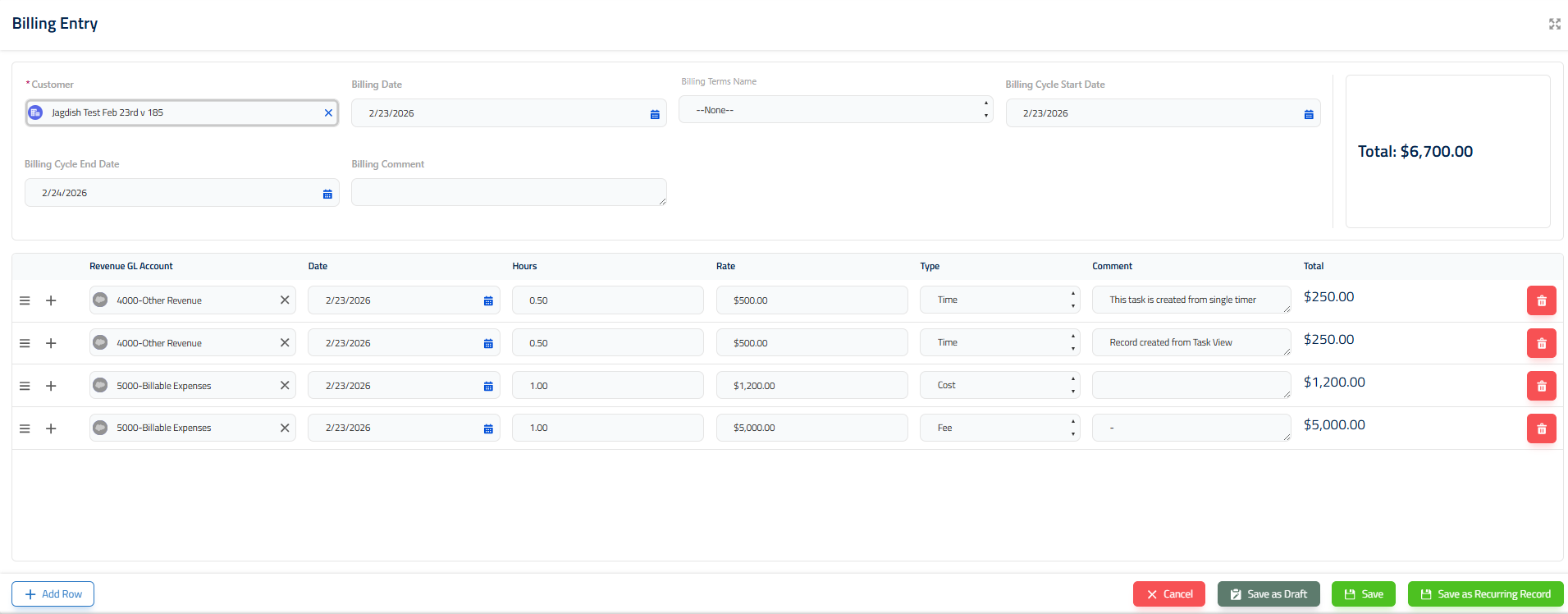
Task: Open calendar for Billing Cycle Start Date
Action: click(x=1309, y=114)
